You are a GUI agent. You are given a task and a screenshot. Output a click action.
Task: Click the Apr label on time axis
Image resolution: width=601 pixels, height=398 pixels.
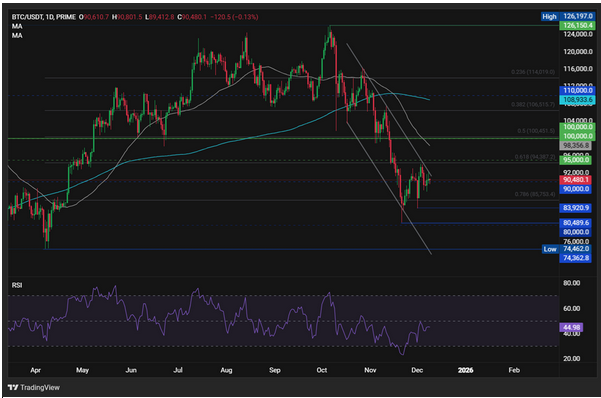pos(35,370)
